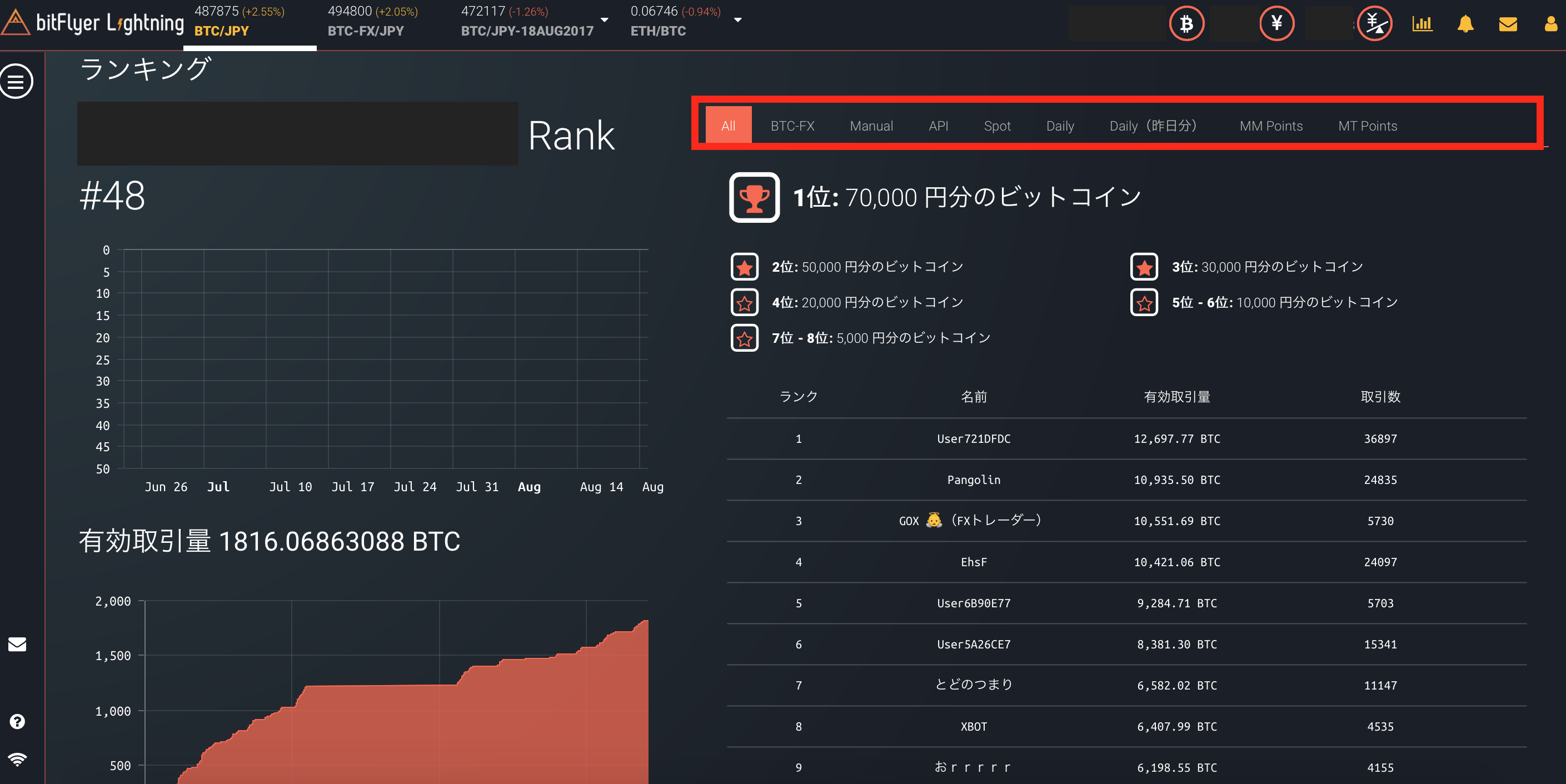Click the yen balance icon

coord(1276,24)
